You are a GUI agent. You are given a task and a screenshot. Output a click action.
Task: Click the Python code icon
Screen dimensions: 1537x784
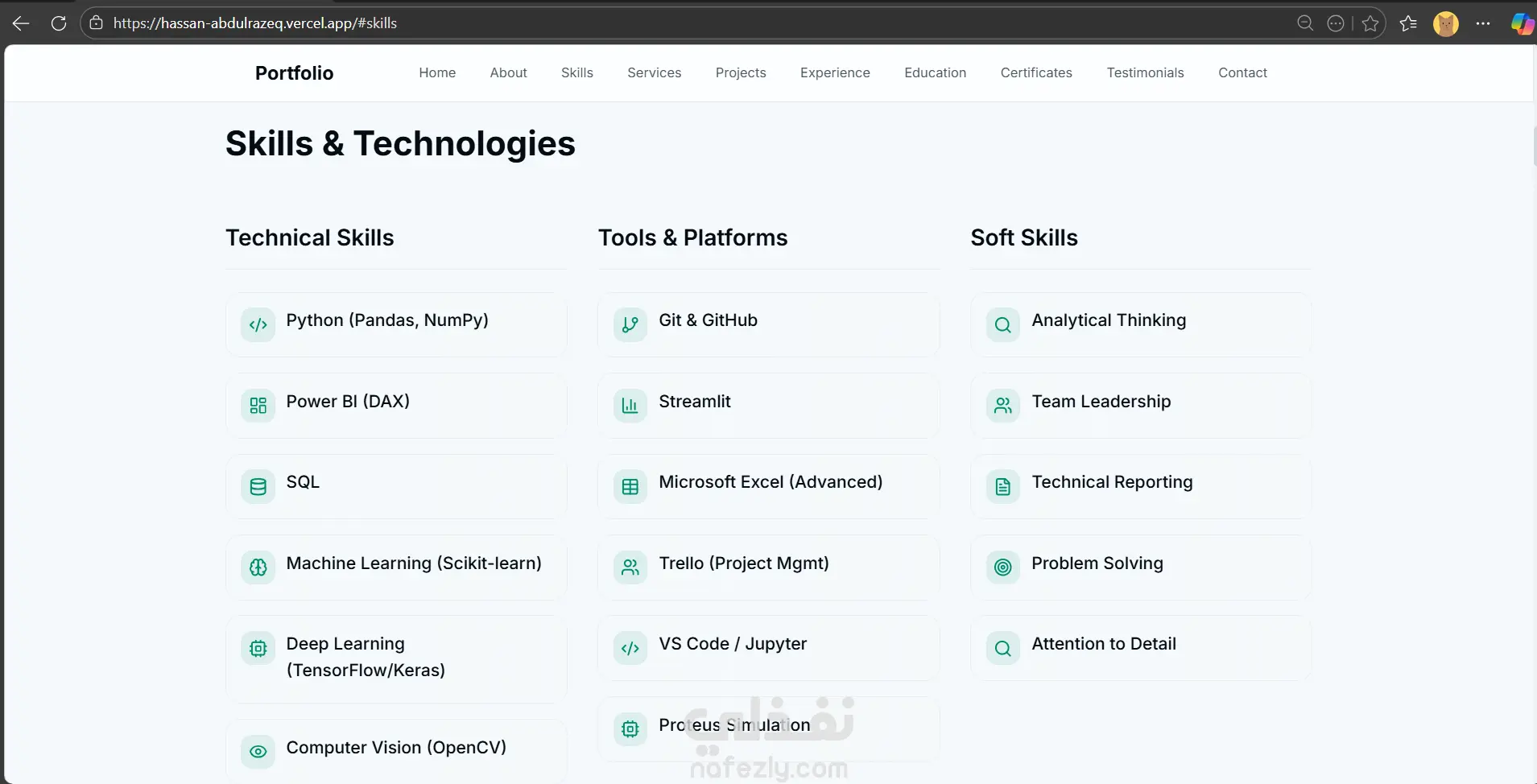click(258, 325)
